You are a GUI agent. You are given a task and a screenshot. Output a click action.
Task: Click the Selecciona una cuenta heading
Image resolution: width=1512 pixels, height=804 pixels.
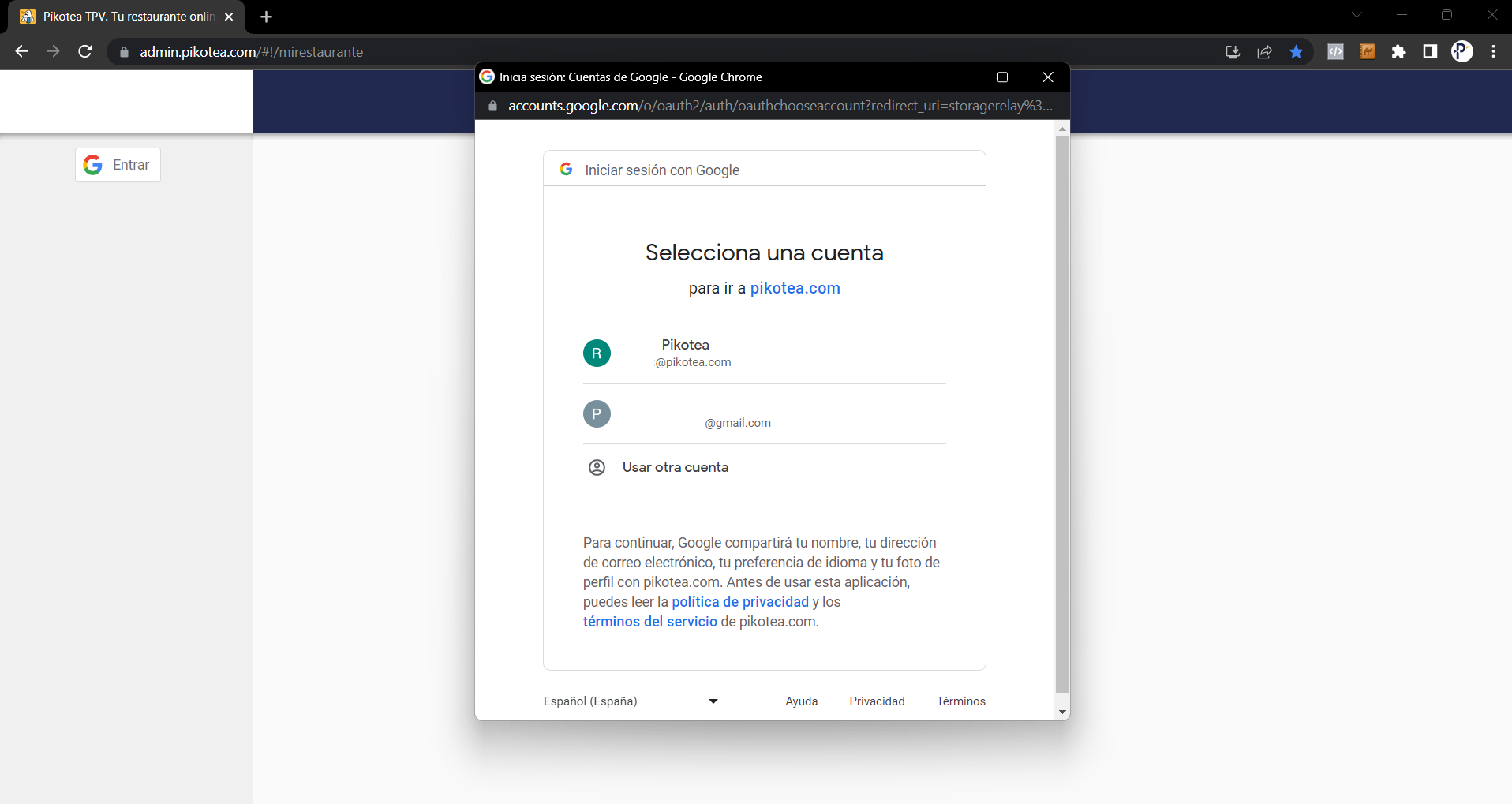[x=764, y=252]
